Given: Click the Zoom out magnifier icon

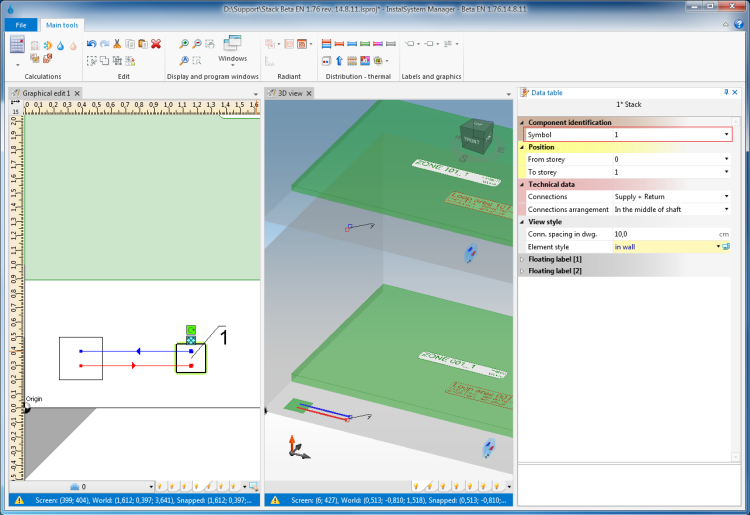Looking at the screenshot, I should (x=197, y=44).
